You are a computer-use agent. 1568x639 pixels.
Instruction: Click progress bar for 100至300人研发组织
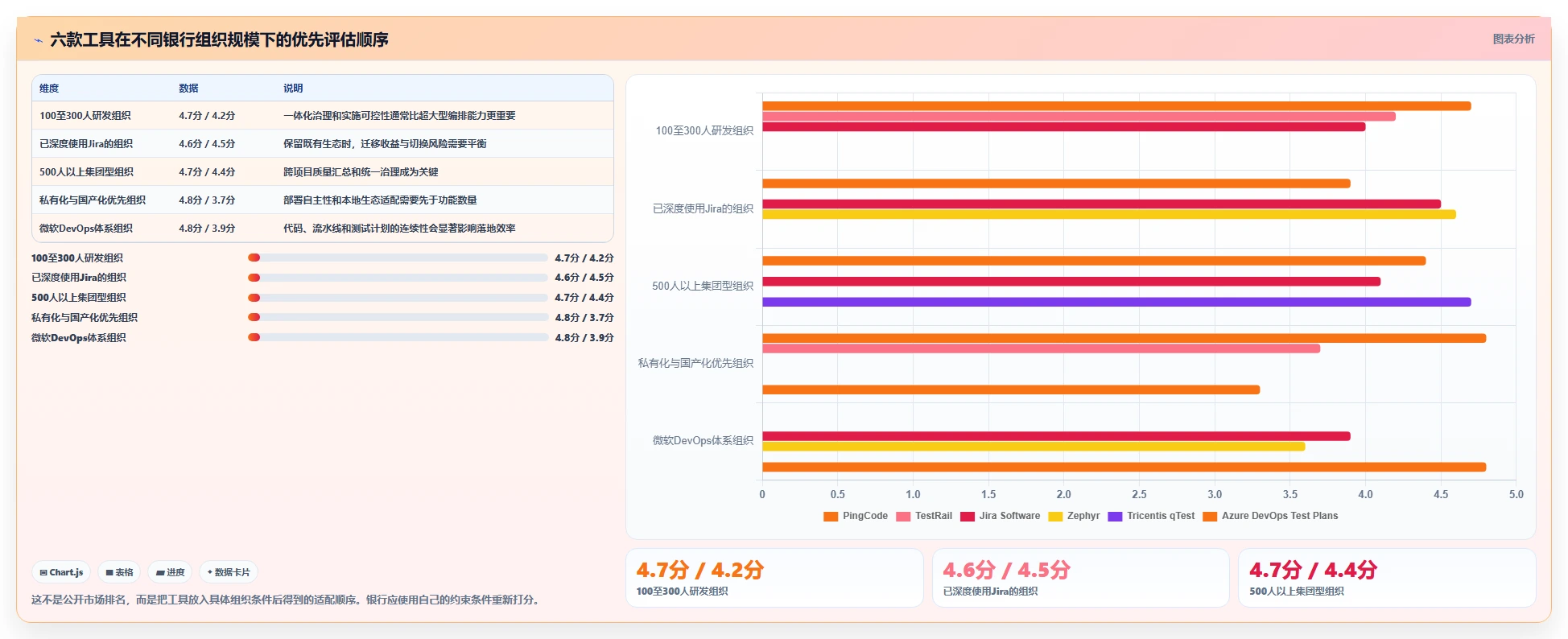click(x=398, y=258)
